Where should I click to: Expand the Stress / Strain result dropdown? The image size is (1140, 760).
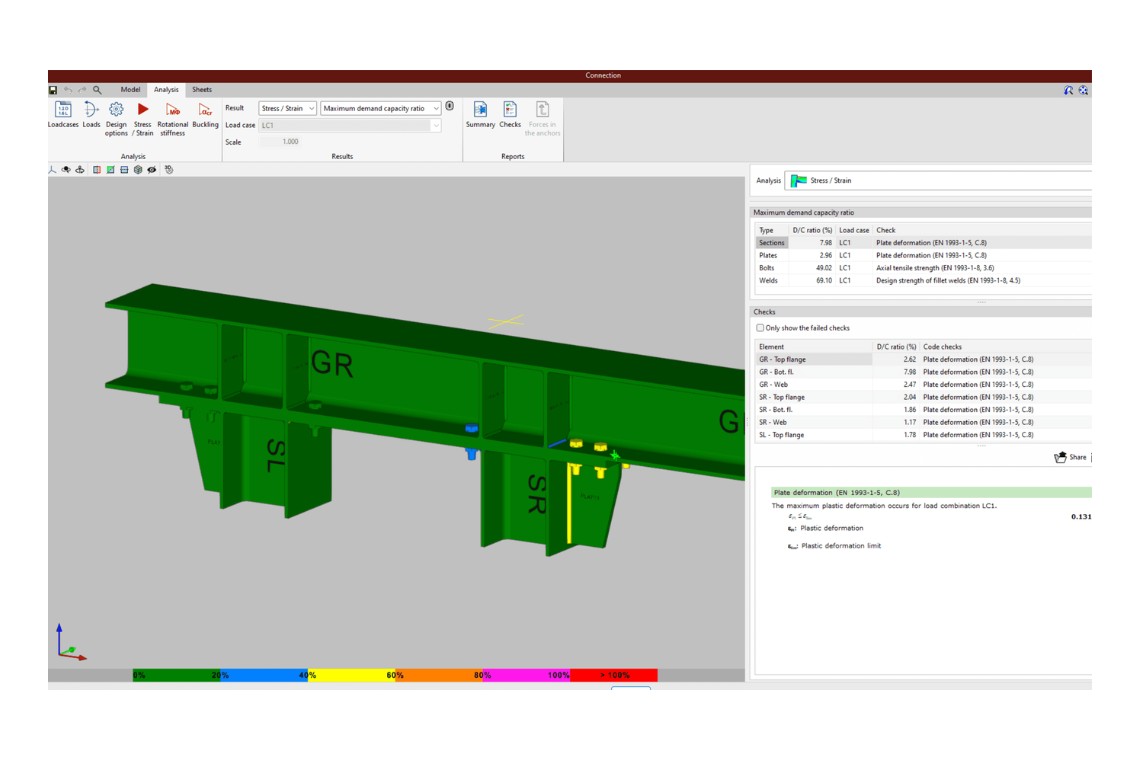(x=287, y=108)
